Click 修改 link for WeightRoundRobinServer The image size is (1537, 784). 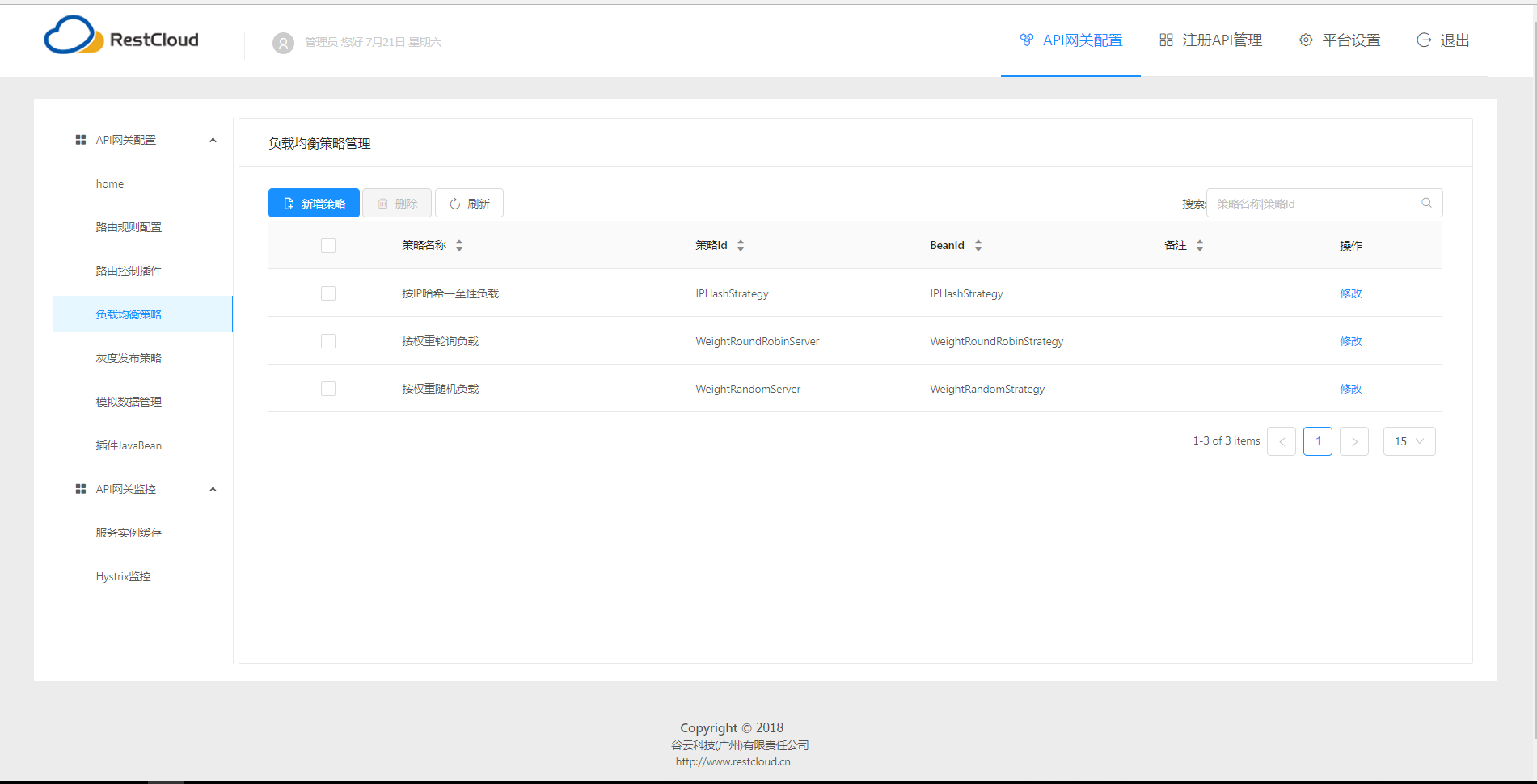pos(1350,340)
